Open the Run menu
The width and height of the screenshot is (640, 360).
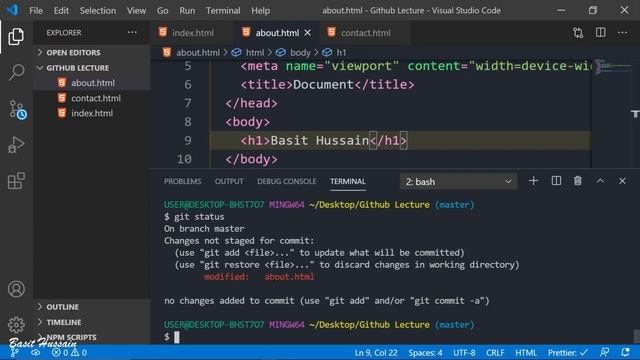[187, 11]
